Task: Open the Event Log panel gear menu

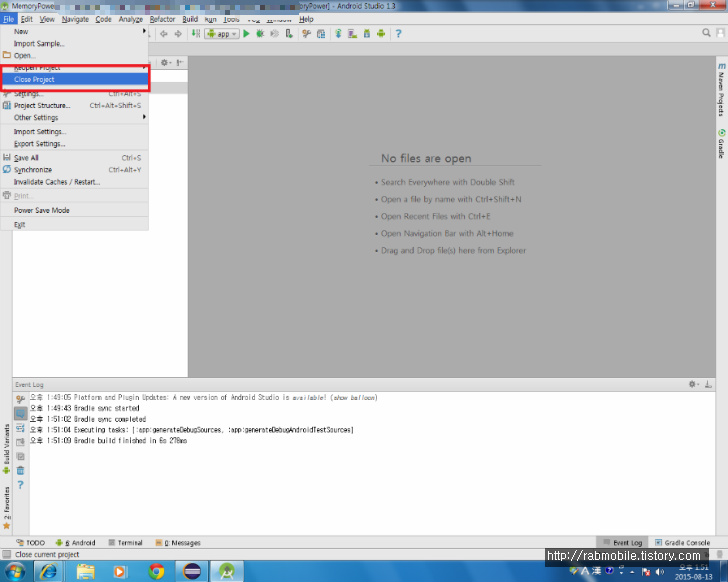Action: coord(694,384)
